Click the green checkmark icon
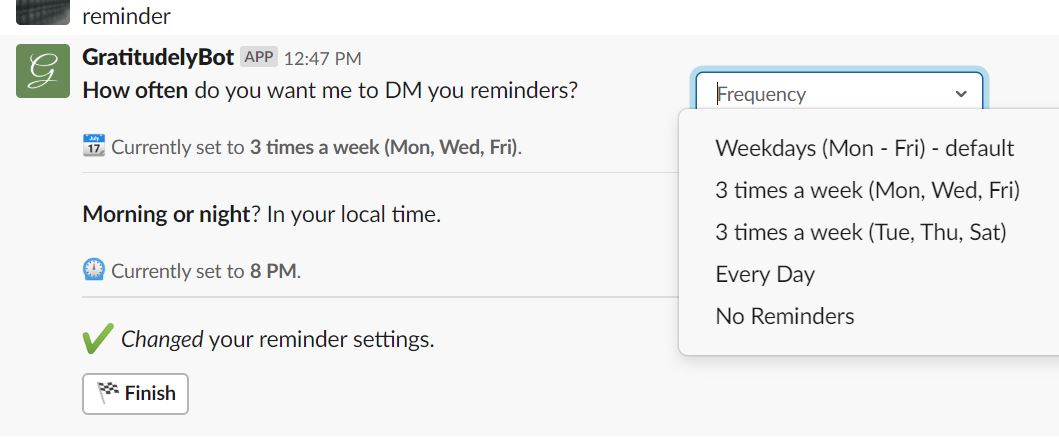The width and height of the screenshot is (1059, 437). [x=97, y=339]
